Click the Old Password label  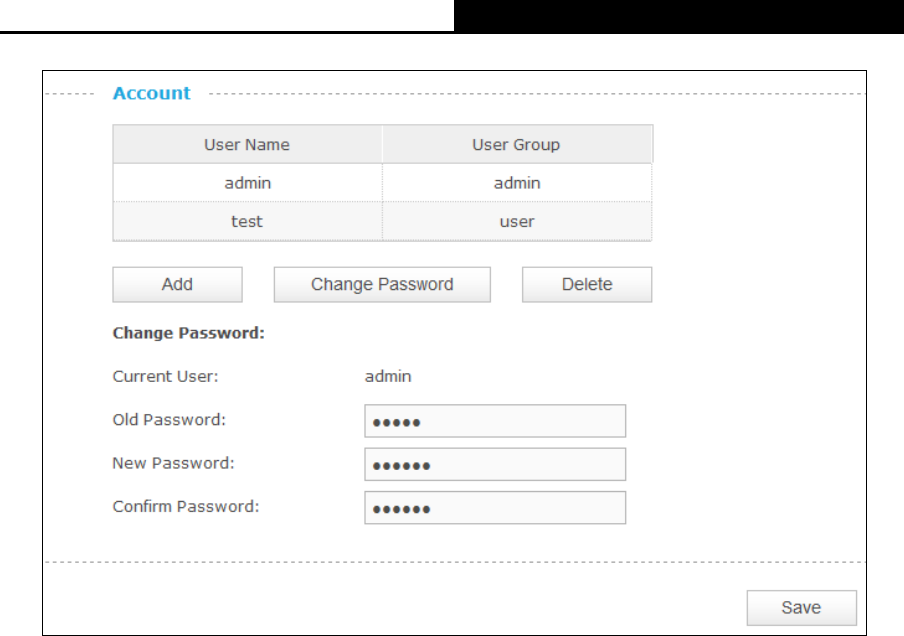tap(169, 420)
